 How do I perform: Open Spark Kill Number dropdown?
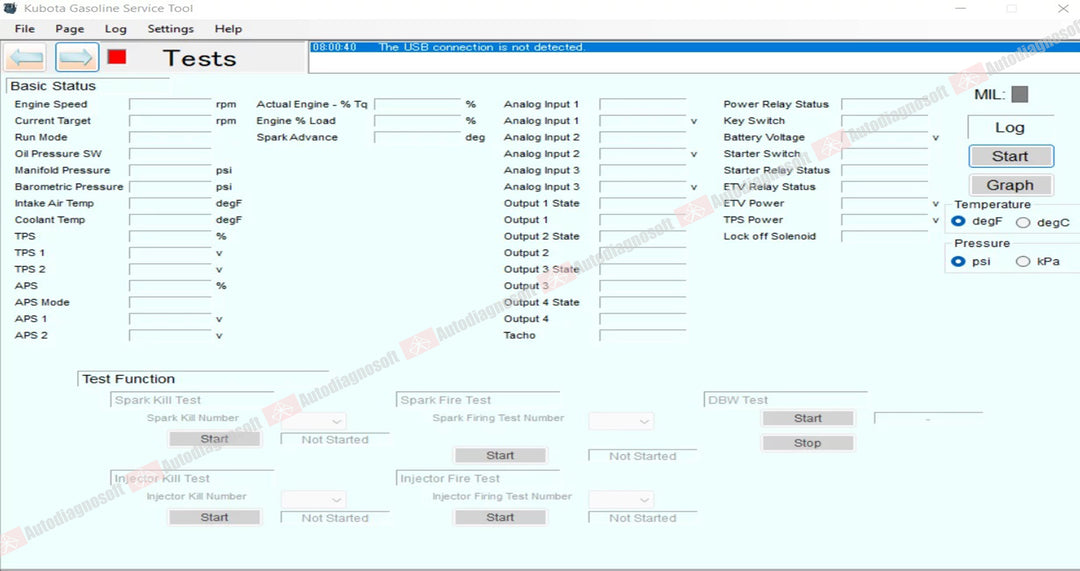[x=314, y=421]
